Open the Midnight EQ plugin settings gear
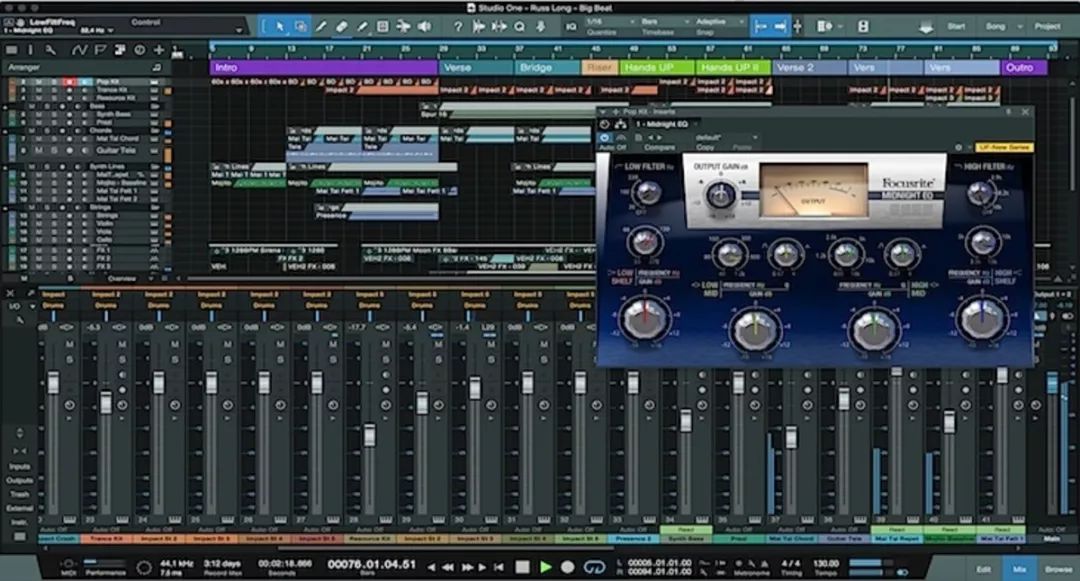 [x=957, y=147]
